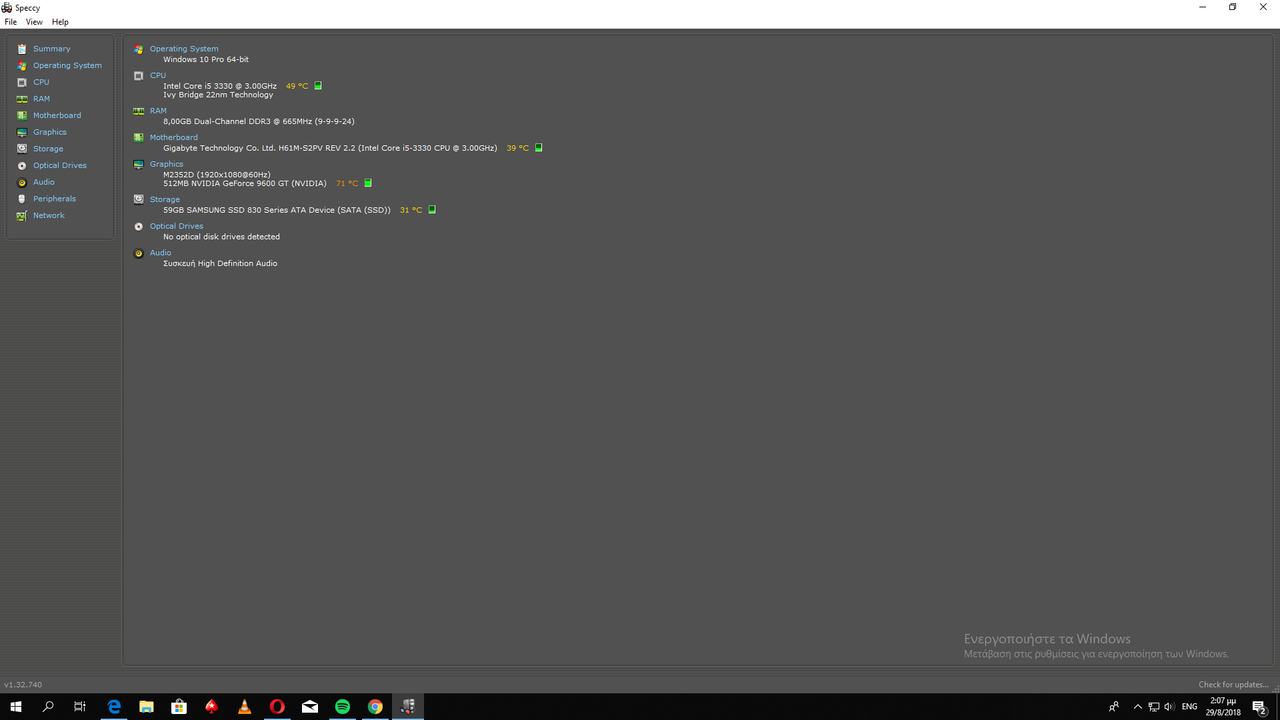Viewport: 1280px width, 720px height.
Task: Click Operating System heading in summary panel
Action: pos(184,49)
